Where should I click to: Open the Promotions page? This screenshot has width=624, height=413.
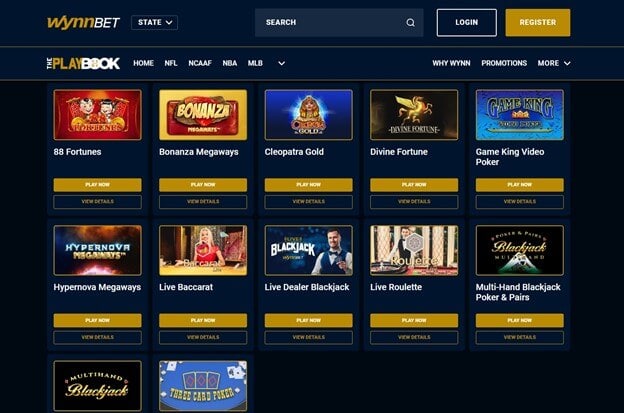[x=504, y=63]
